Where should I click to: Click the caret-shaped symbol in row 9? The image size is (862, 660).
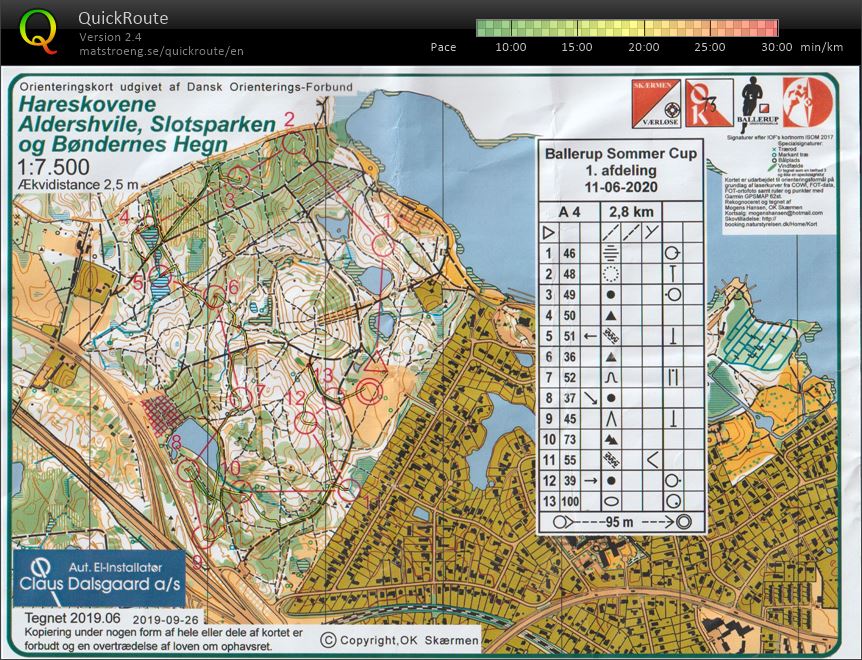[611, 419]
